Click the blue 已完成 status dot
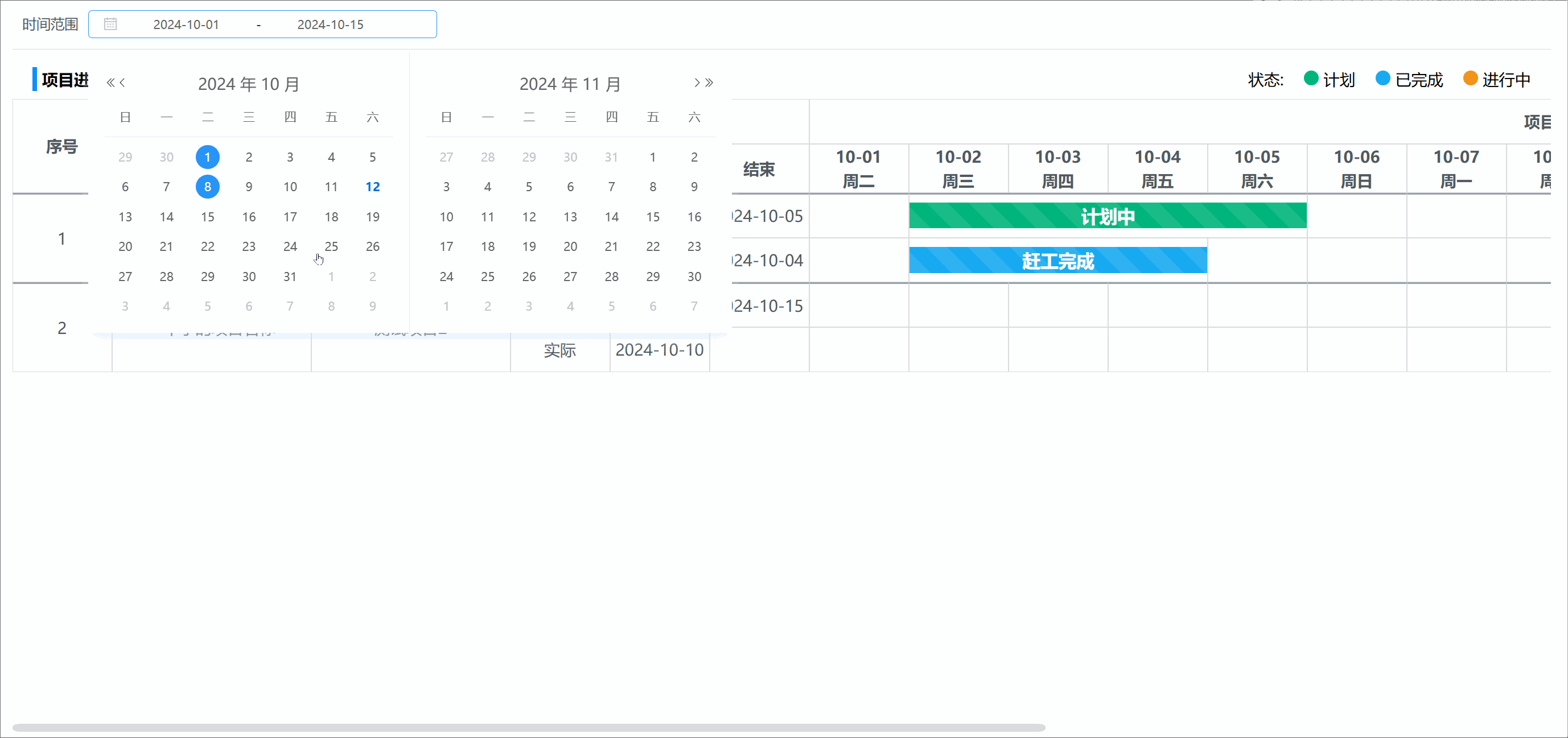1568x738 pixels. 1383,79
